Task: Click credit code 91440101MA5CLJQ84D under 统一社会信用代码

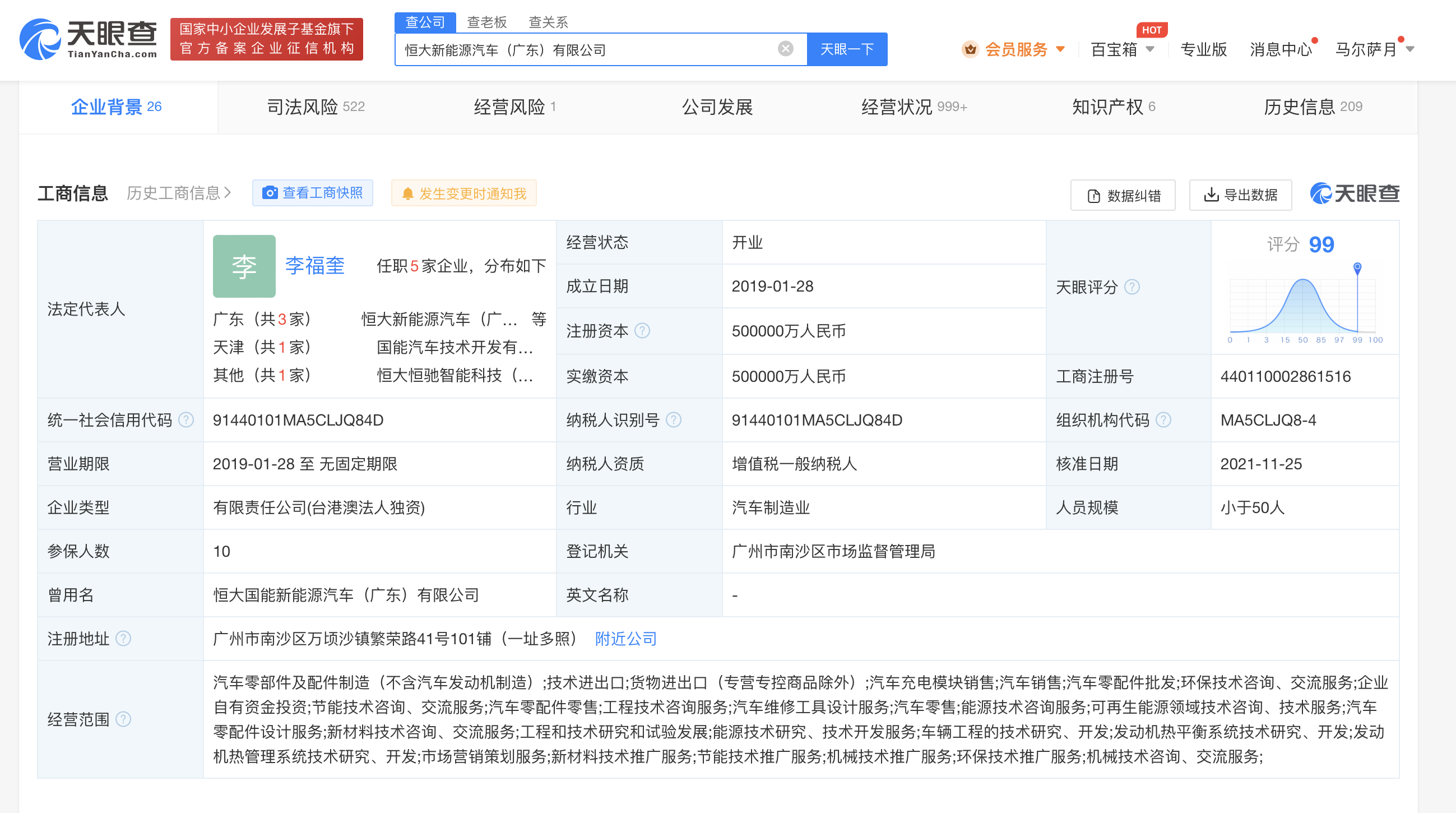Action: coord(298,420)
